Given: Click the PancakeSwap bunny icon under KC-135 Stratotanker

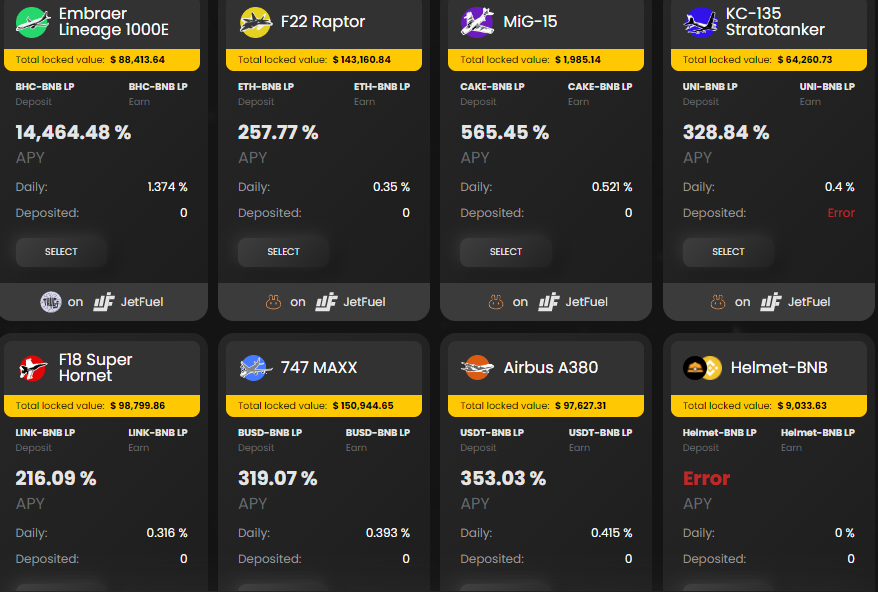Looking at the screenshot, I should point(718,302).
